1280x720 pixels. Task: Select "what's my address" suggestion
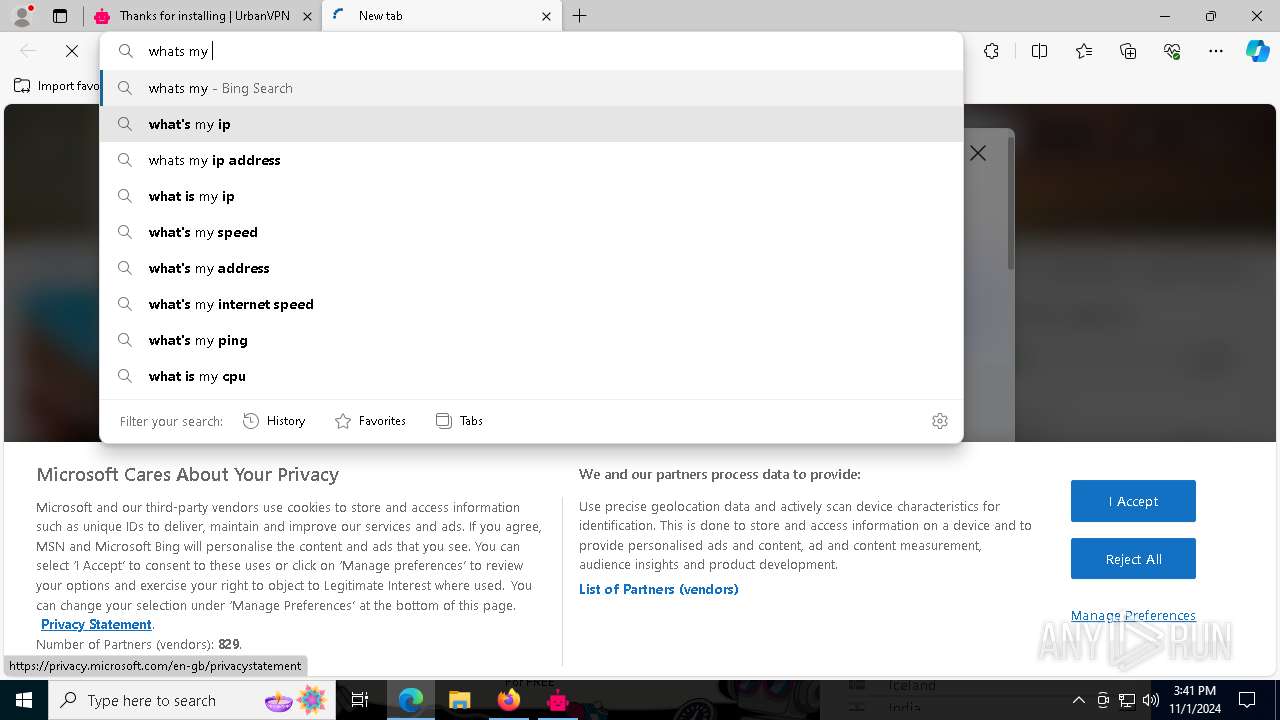coord(531,268)
